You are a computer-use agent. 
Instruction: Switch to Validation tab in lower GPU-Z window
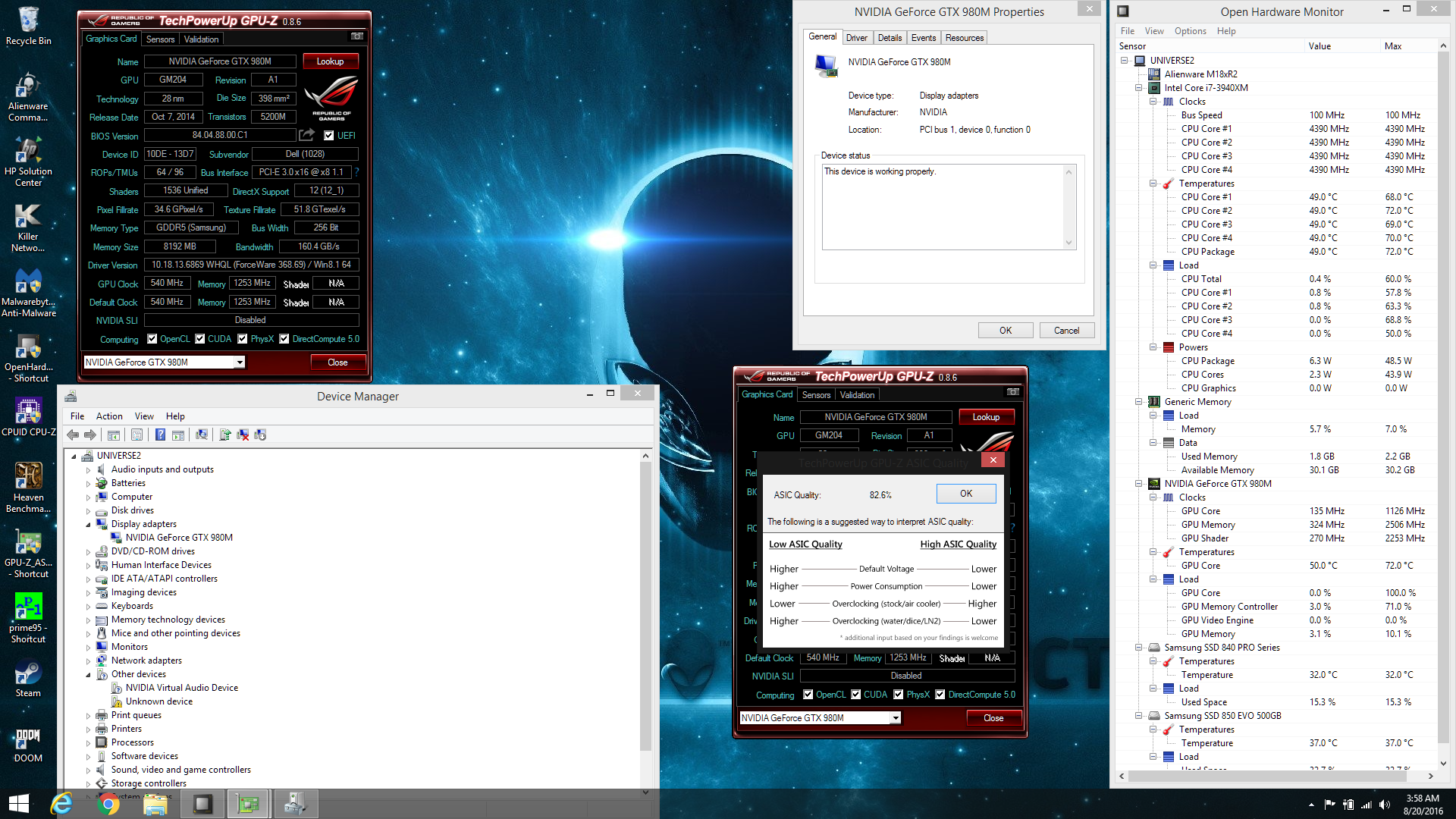click(x=857, y=395)
